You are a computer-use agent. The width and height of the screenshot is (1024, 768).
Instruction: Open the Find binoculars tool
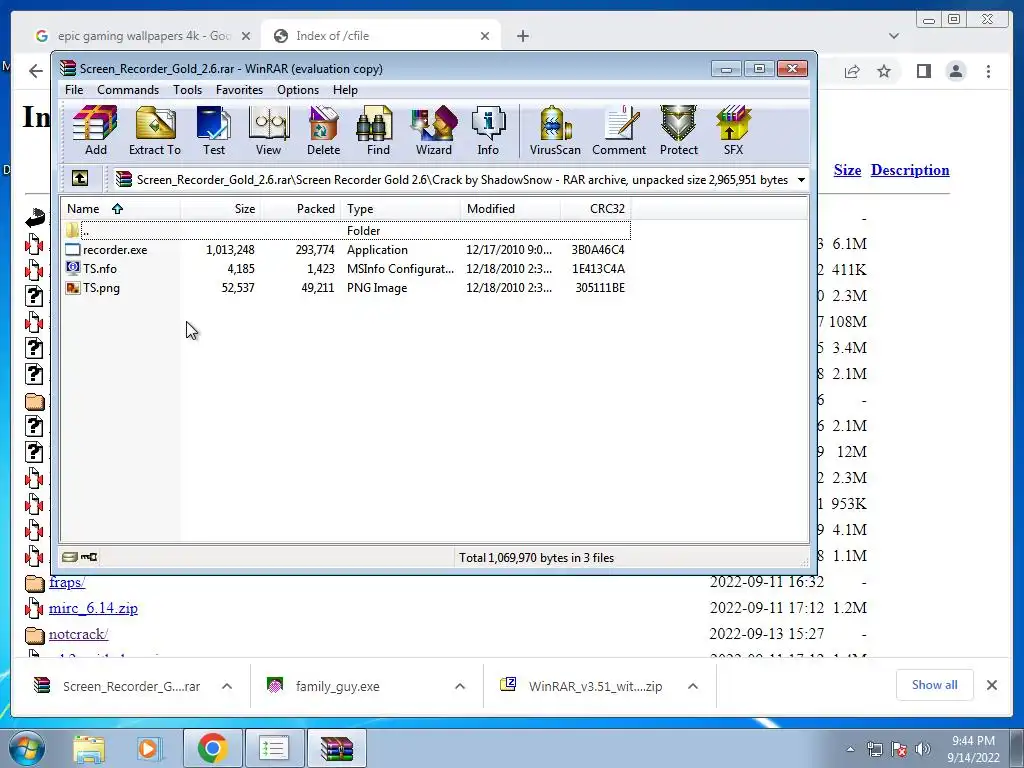click(x=377, y=131)
